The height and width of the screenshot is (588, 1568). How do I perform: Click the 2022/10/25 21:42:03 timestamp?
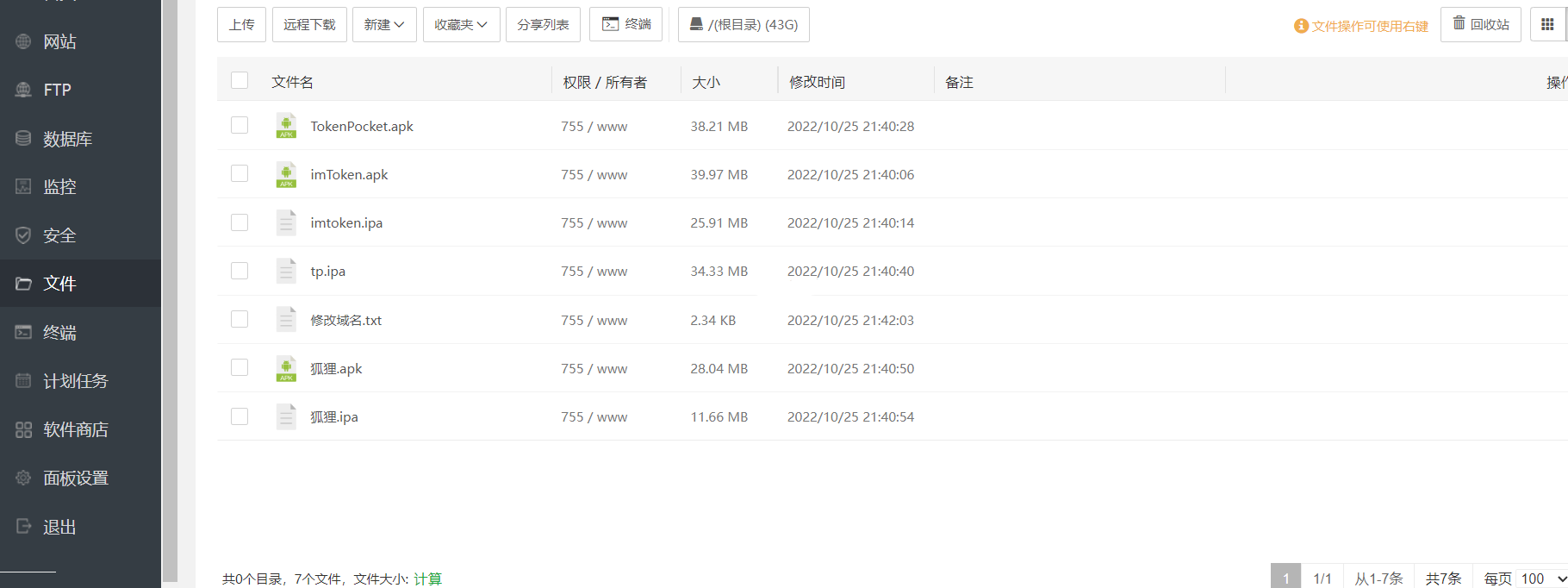click(850, 320)
